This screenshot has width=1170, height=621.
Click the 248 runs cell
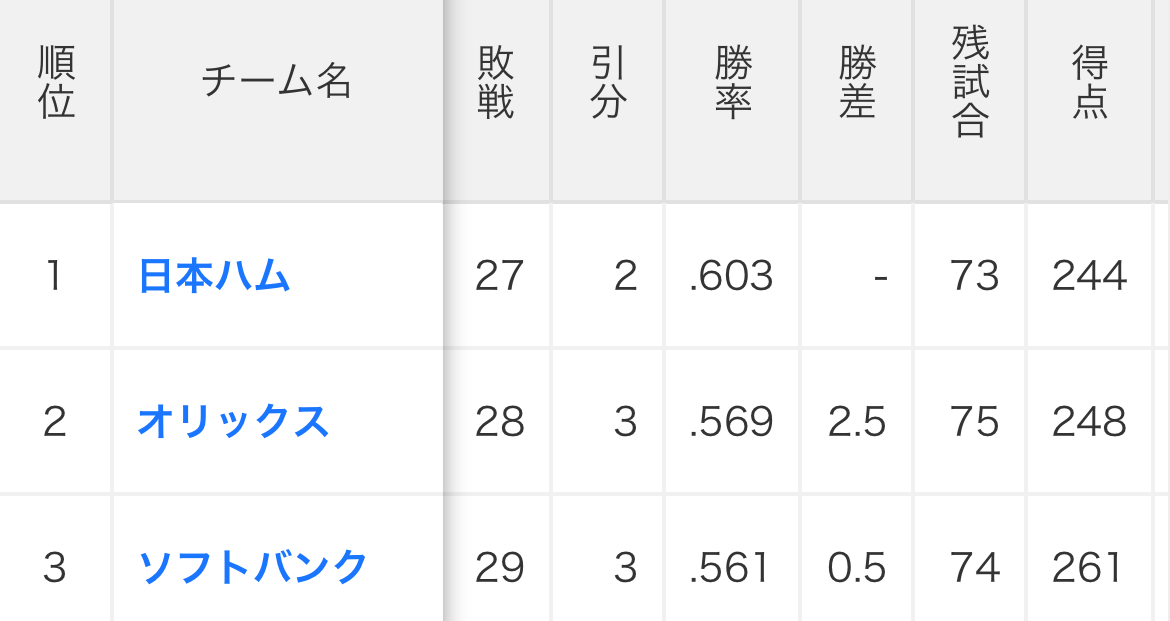coord(1090,422)
